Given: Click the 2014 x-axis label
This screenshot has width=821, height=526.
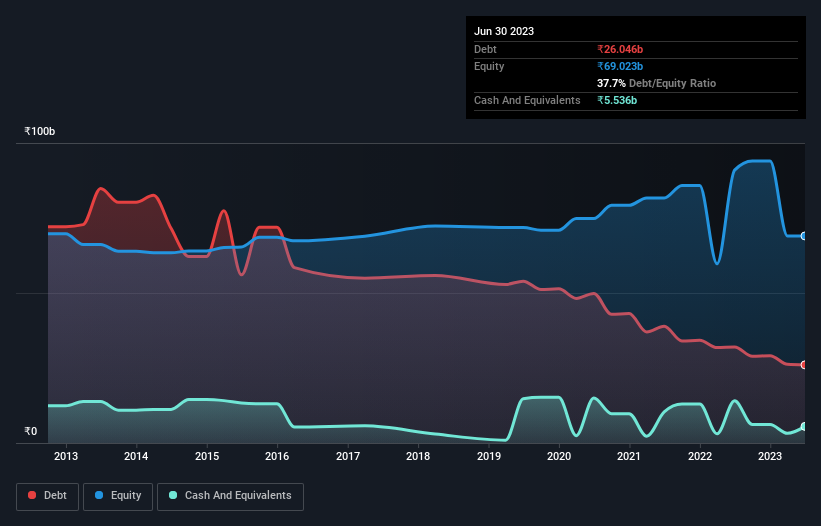Looking at the screenshot, I should (x=136, y=456).
